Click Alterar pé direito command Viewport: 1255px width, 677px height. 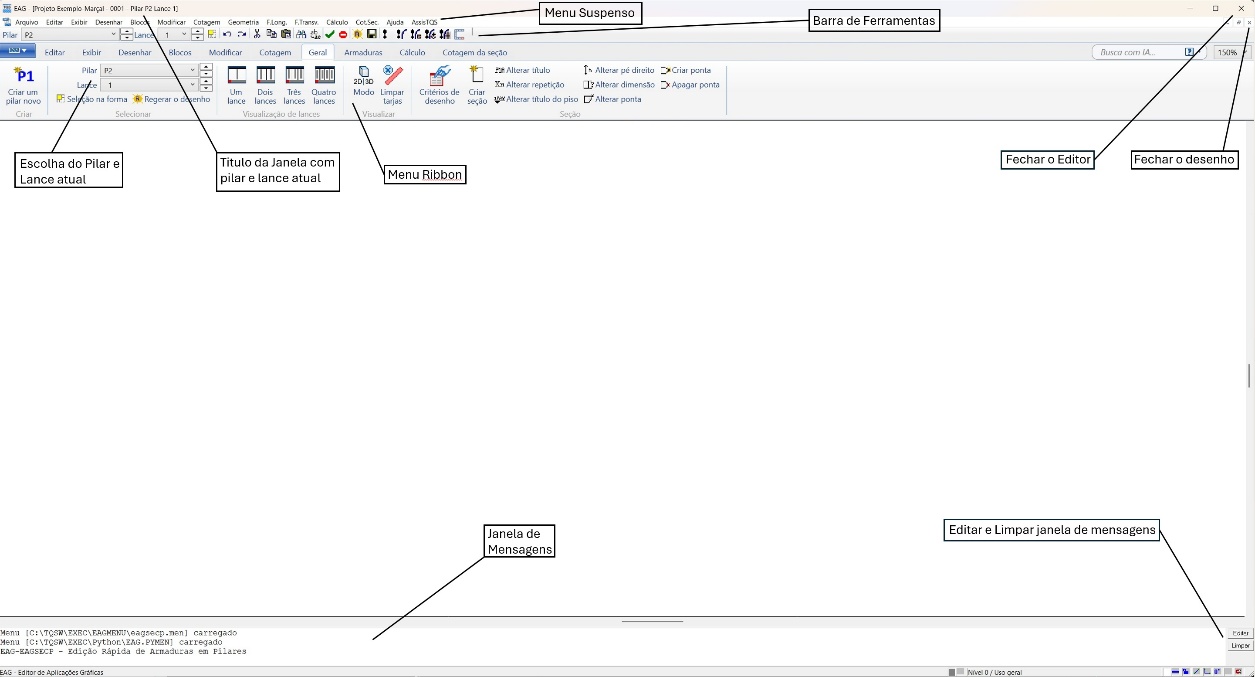[x=619, y=71]
